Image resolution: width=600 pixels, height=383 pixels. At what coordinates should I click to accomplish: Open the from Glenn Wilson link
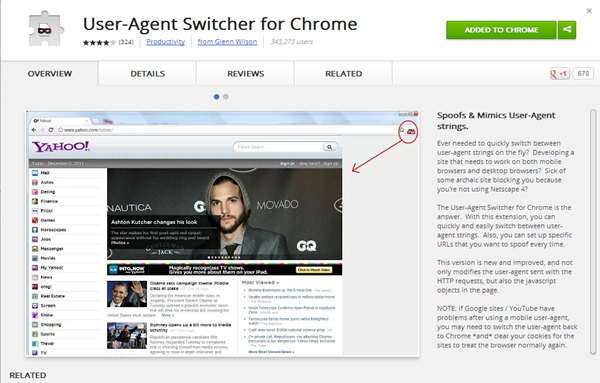pyautogui.click(x=227, y=42)
